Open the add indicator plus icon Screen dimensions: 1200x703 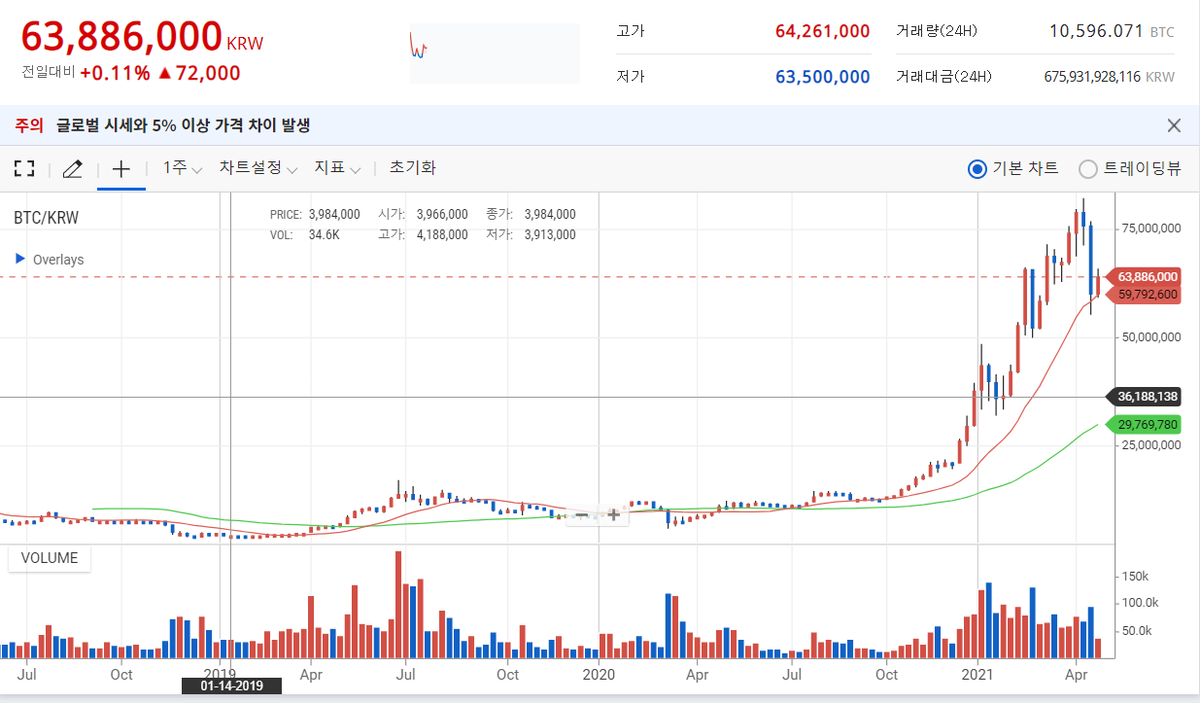pos(120,168)
